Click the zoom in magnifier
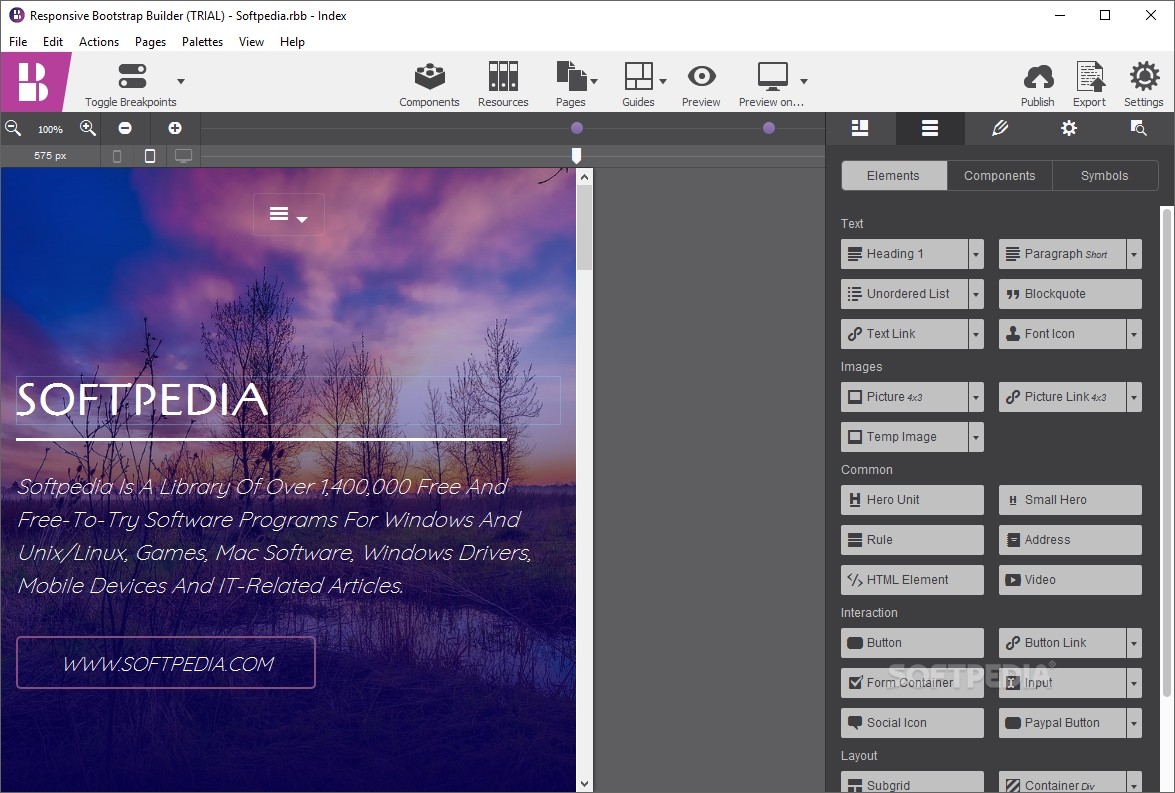This screenshot has width=1175, height=793. click(88, 128)
